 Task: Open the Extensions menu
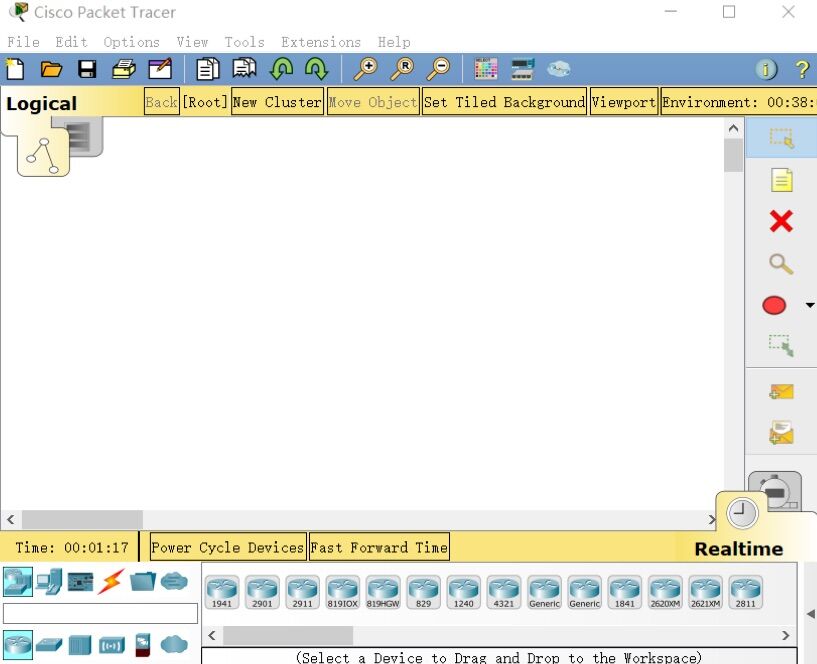click(x=321, y=42)
